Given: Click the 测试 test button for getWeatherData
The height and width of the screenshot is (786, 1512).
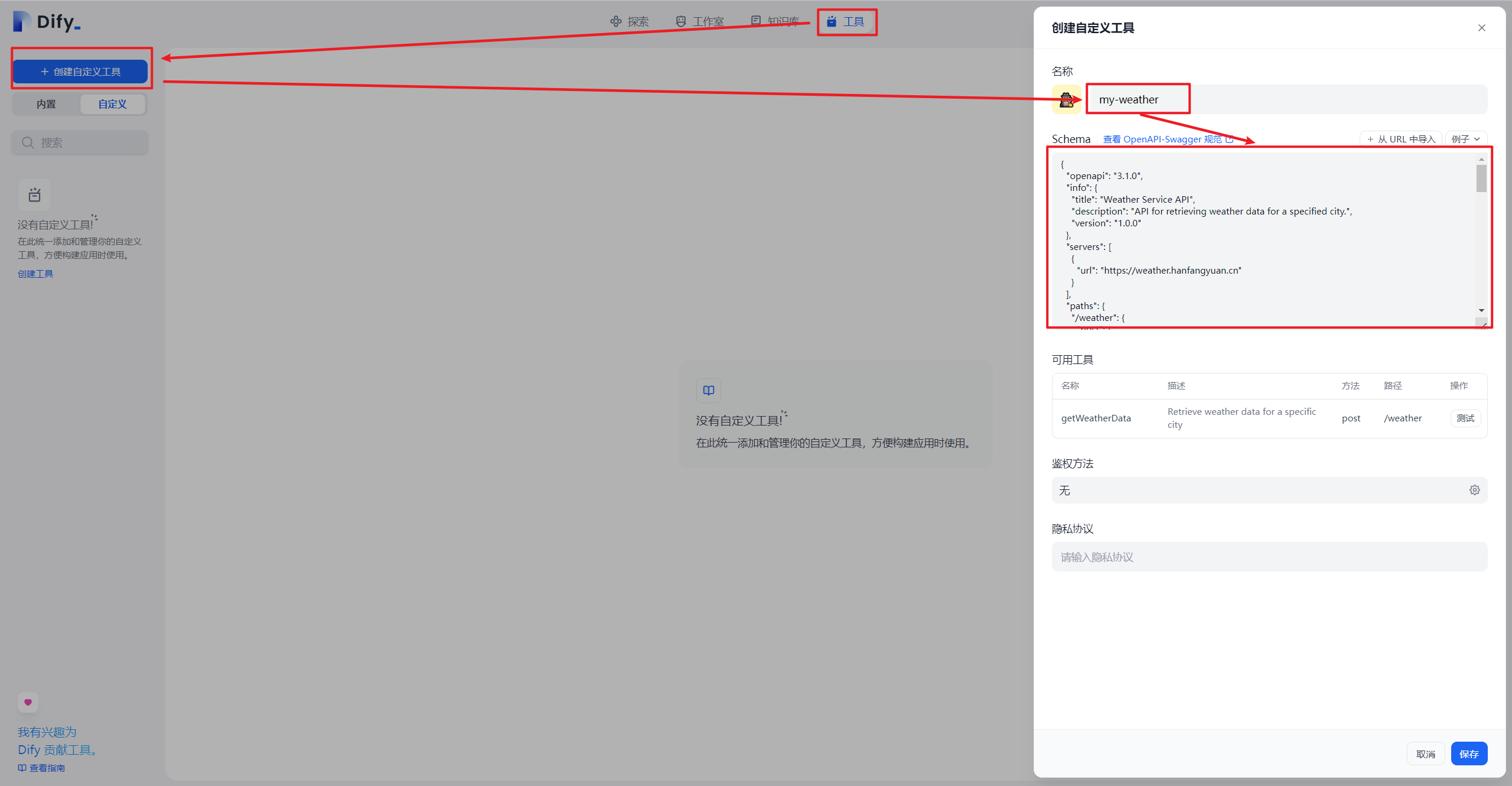Looking at the screenshot, I should (x=1465, y=418).
